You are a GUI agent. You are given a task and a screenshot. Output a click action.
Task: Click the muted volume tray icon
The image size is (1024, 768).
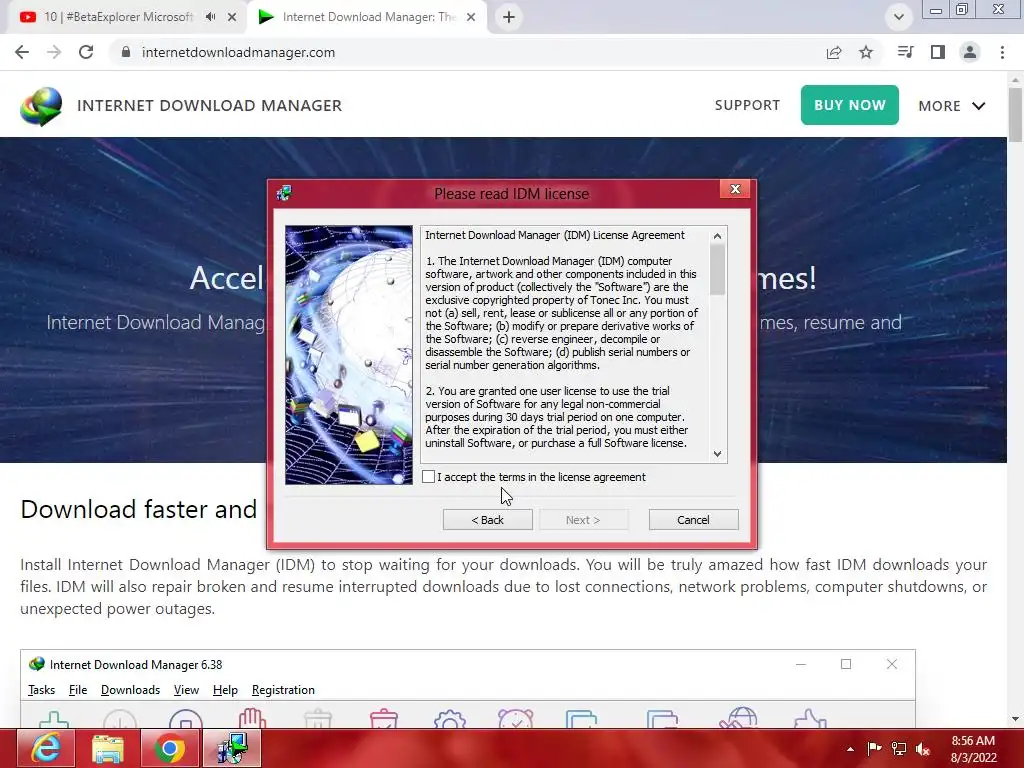click(x=923, y=749)
